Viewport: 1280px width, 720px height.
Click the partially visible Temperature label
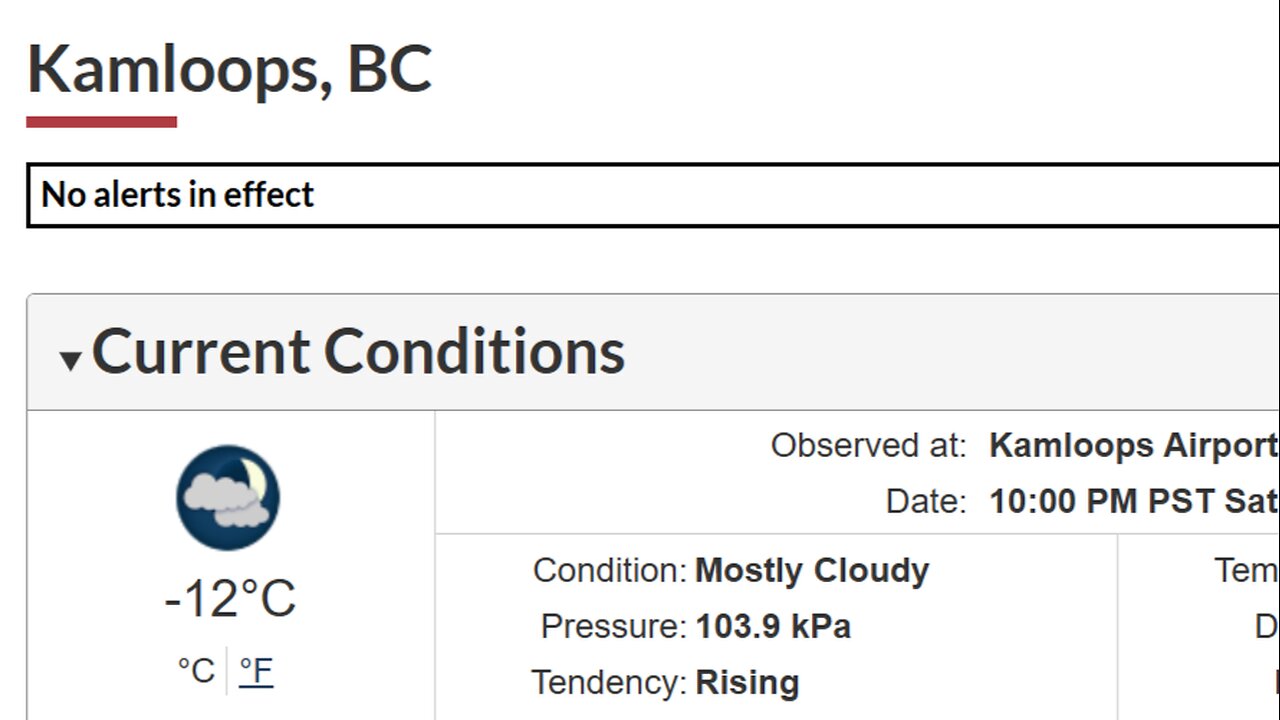1246,570
